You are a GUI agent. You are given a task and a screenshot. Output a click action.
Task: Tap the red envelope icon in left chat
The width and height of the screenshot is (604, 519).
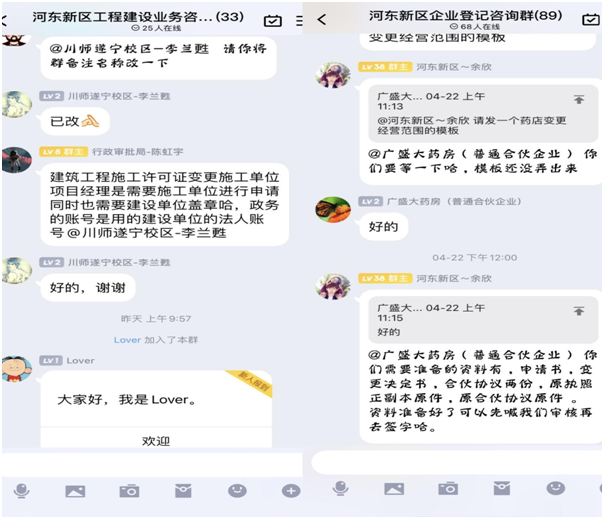pos(183,491)
